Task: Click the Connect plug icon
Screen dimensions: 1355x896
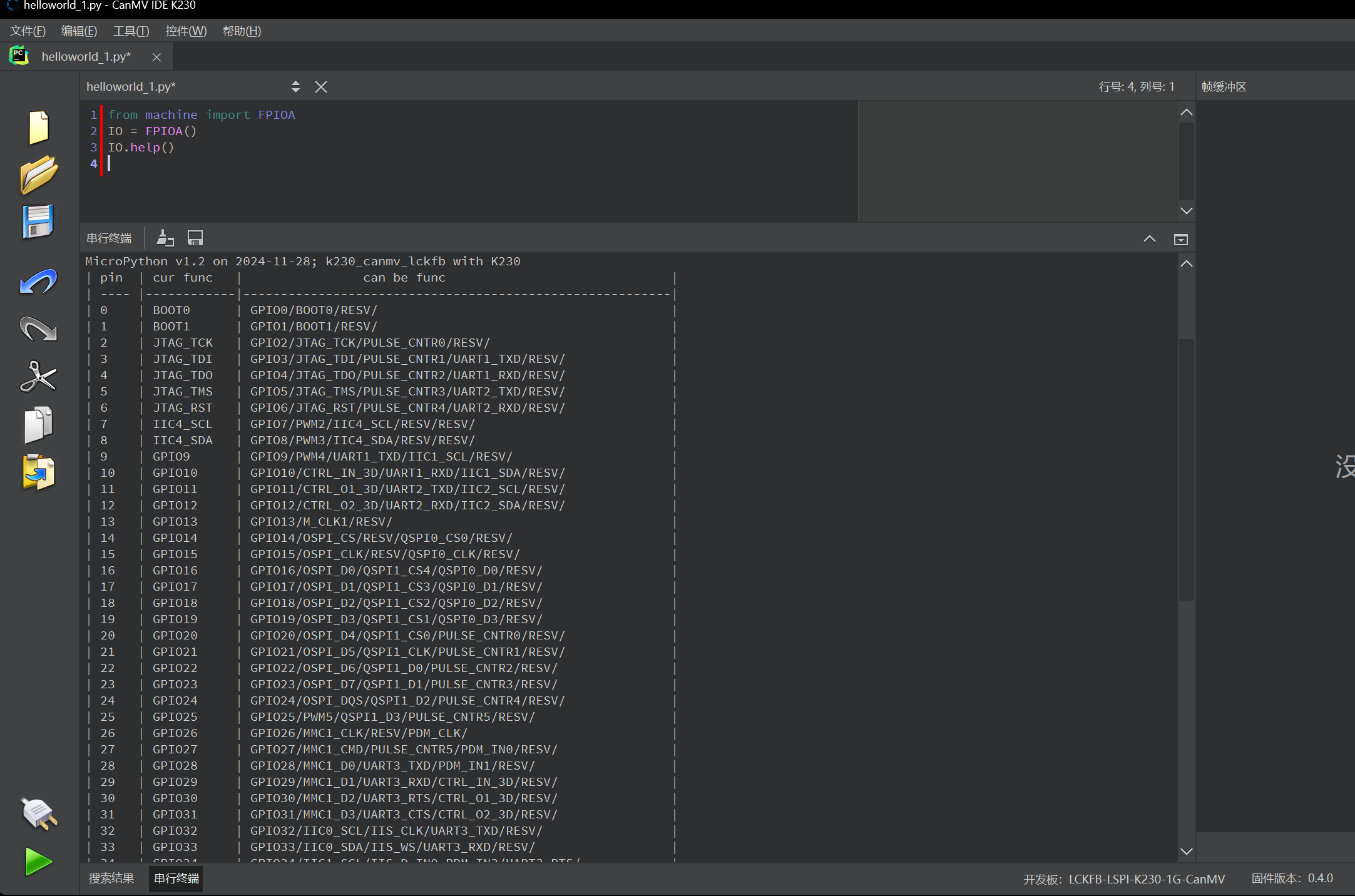Action: click(x=38, y=813)
